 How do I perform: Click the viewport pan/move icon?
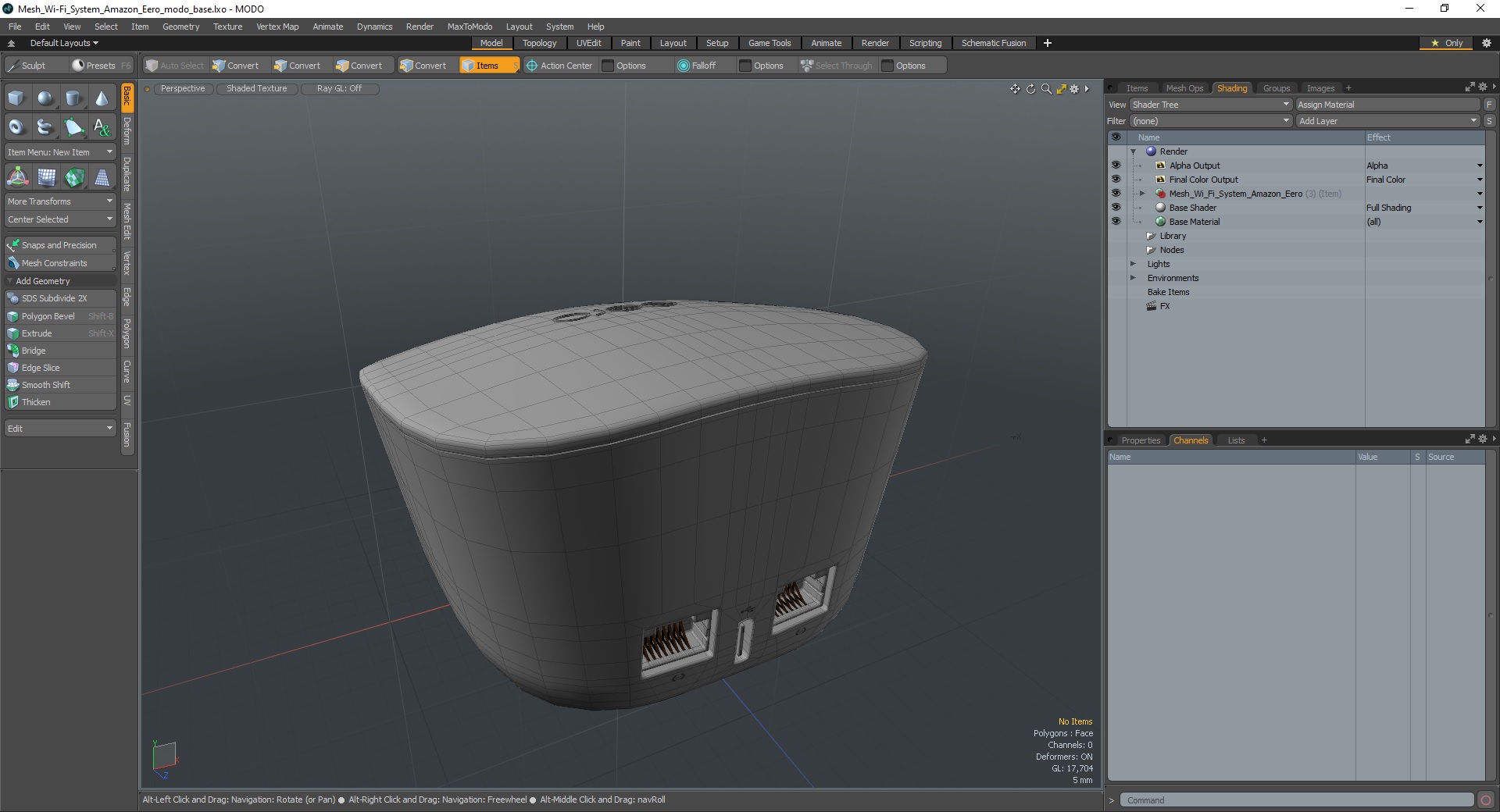pyautogui.click(x=1015, y=89)
